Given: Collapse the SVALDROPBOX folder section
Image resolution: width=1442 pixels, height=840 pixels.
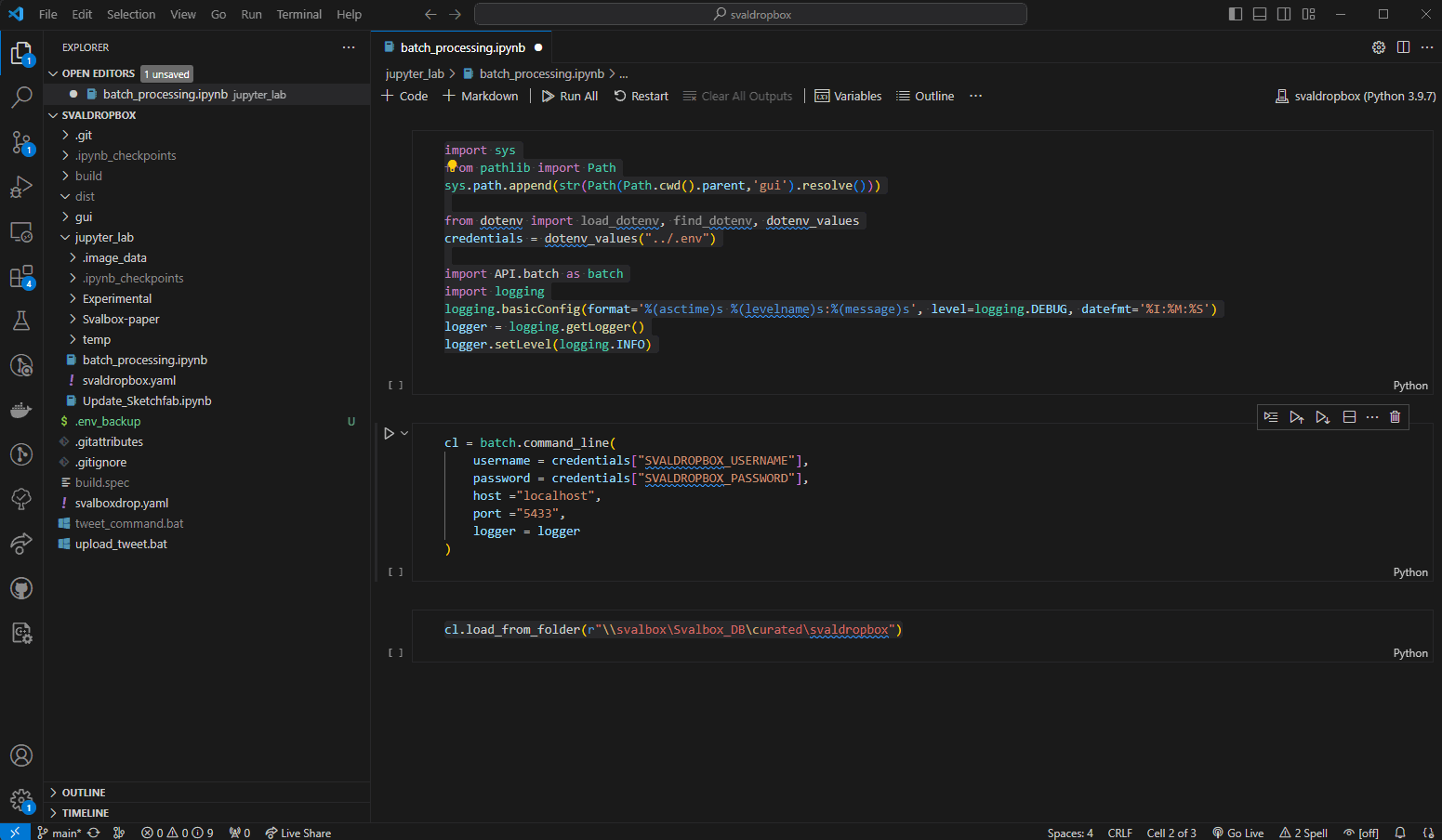Looking at the screenshot, I should (53, 115).
